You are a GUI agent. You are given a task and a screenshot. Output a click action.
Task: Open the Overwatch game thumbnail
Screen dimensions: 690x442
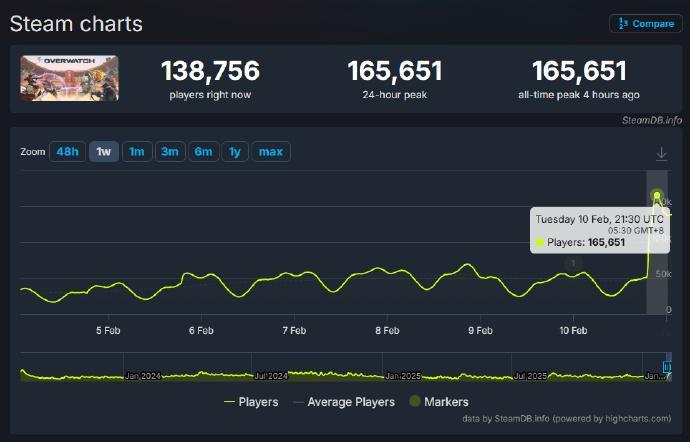point(70,78)
